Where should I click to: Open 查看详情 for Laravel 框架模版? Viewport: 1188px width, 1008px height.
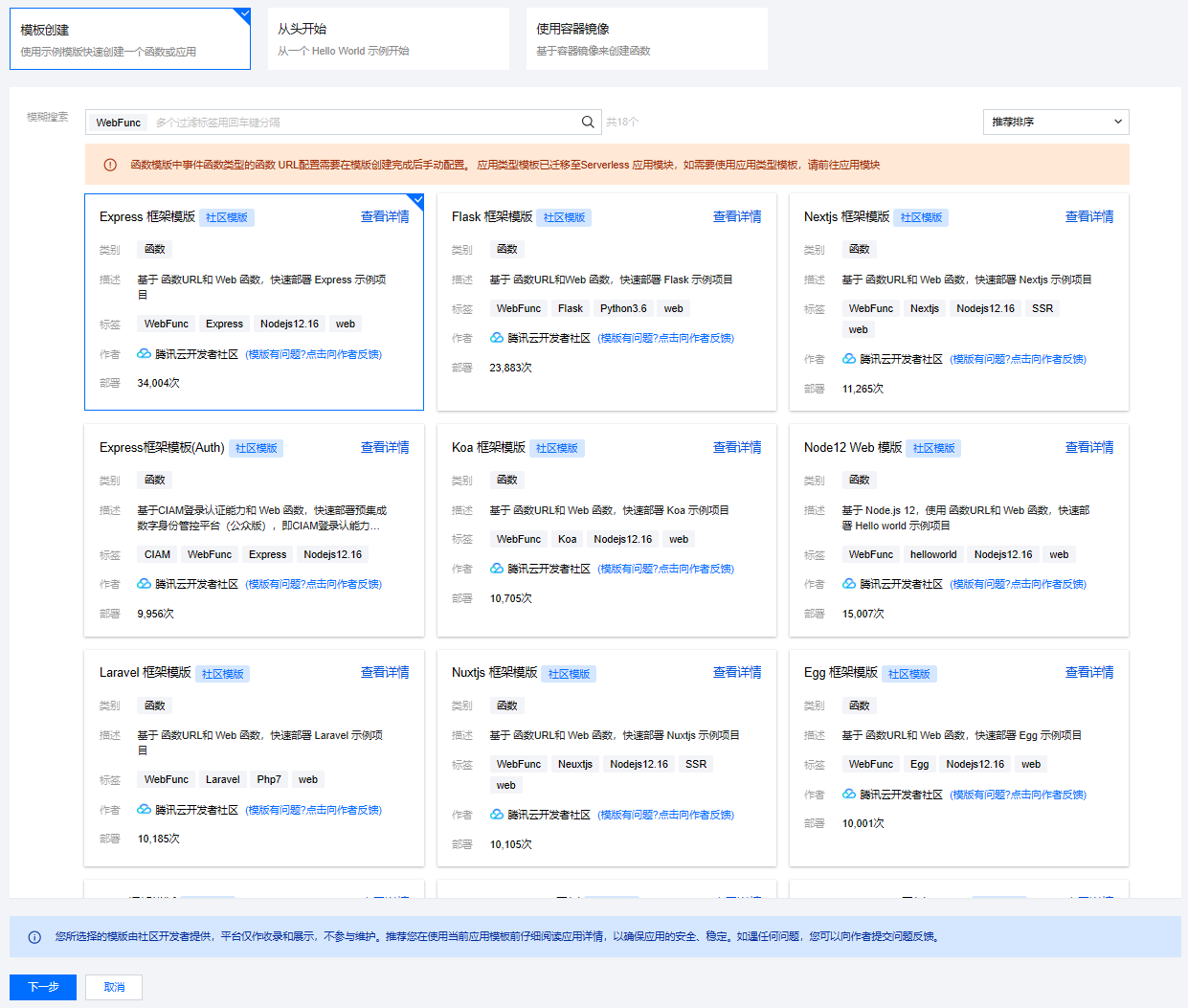(385, 673)
